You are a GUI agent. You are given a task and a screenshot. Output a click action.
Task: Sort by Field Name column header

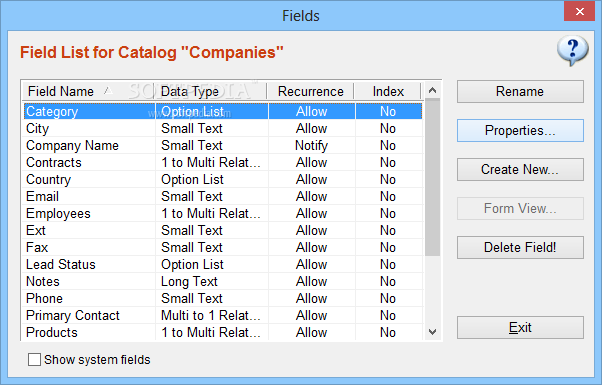(x=88, y=91)
